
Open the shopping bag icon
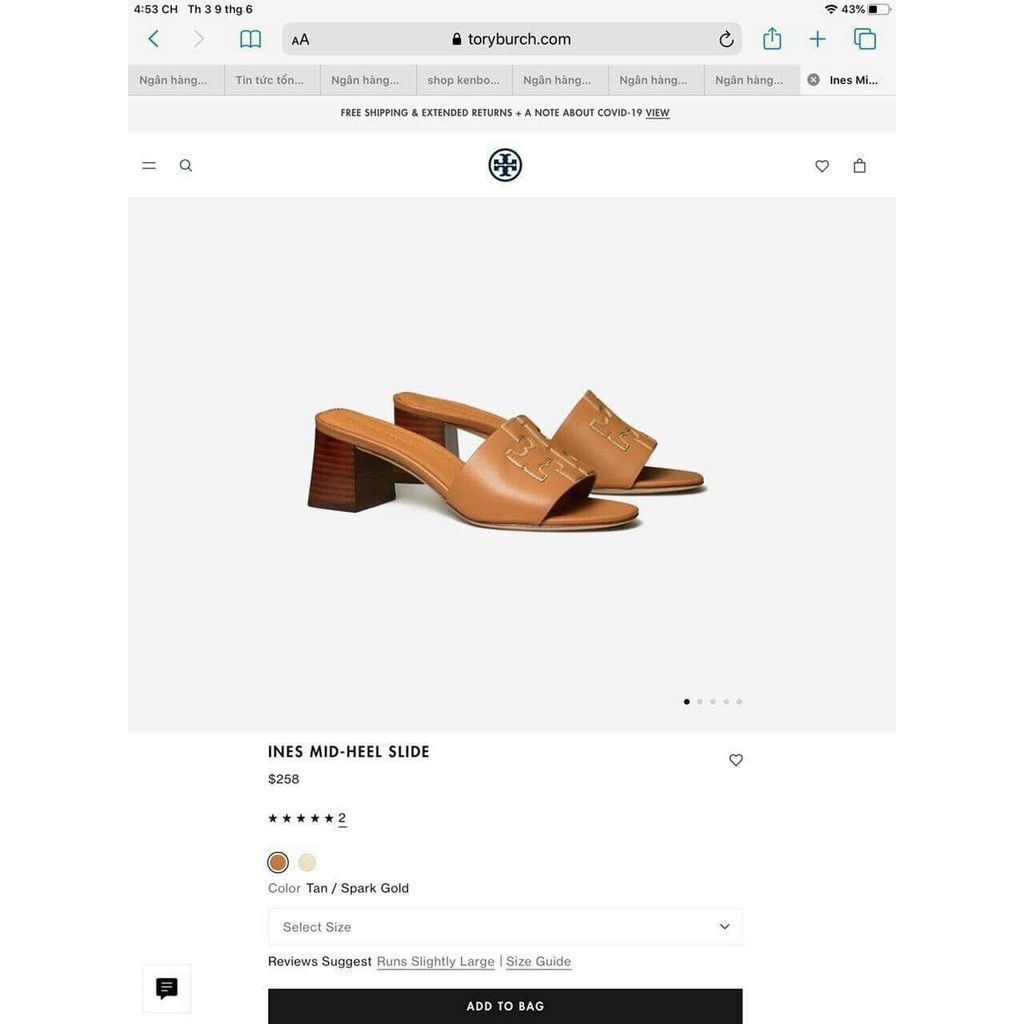(x=859, y=166)
